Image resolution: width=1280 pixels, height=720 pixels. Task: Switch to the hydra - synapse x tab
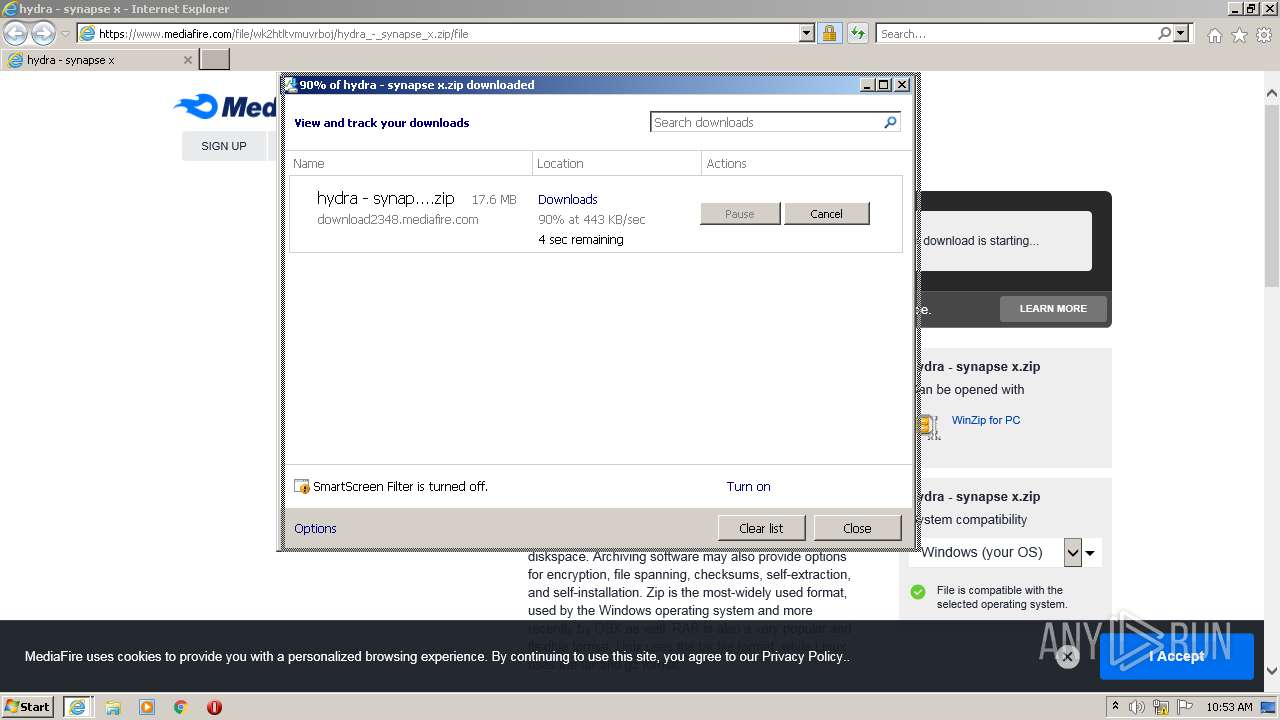click(99, 60)
